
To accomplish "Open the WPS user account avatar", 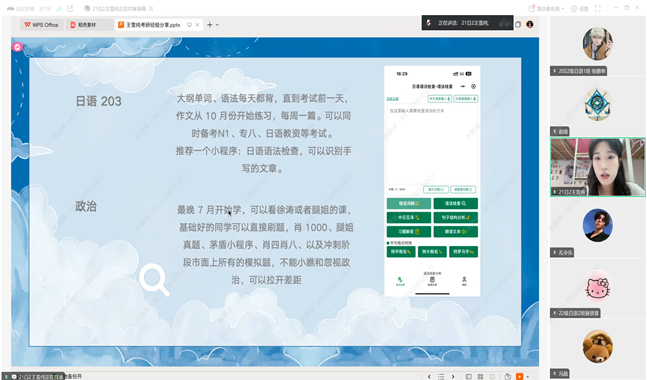I will tap(530, 24).
